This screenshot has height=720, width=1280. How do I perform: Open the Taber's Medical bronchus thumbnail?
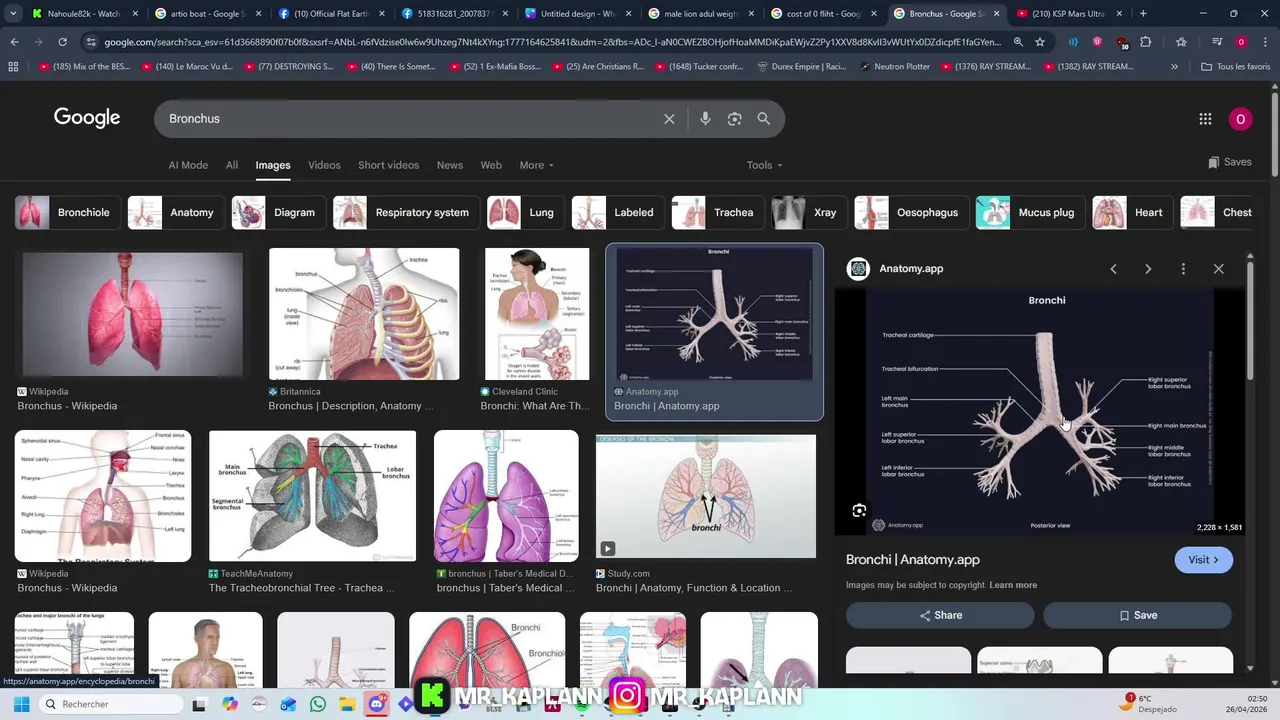pos(506,496)
